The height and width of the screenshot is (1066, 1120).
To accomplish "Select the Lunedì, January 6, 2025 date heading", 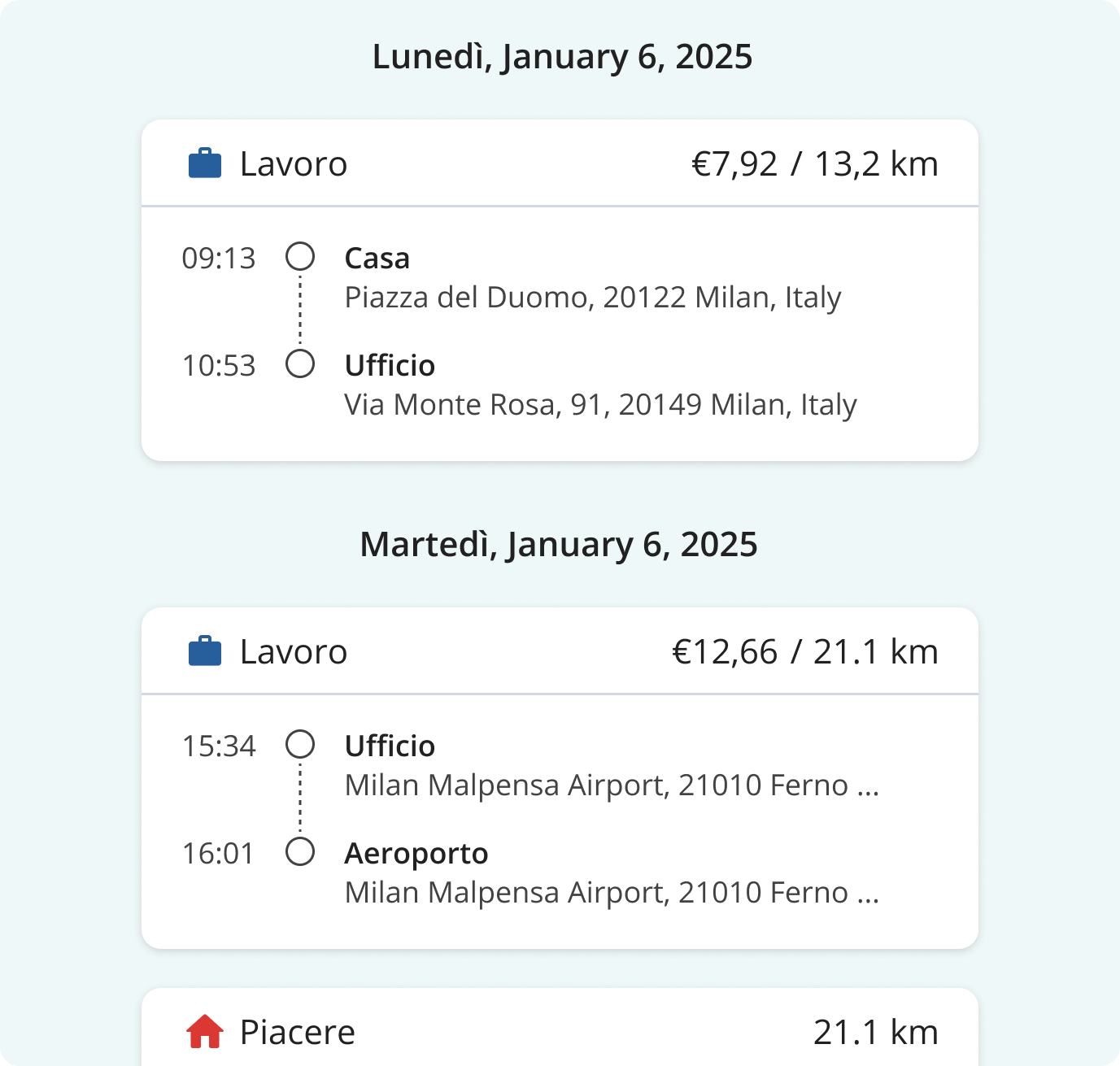I will click(x=562, y=58).
